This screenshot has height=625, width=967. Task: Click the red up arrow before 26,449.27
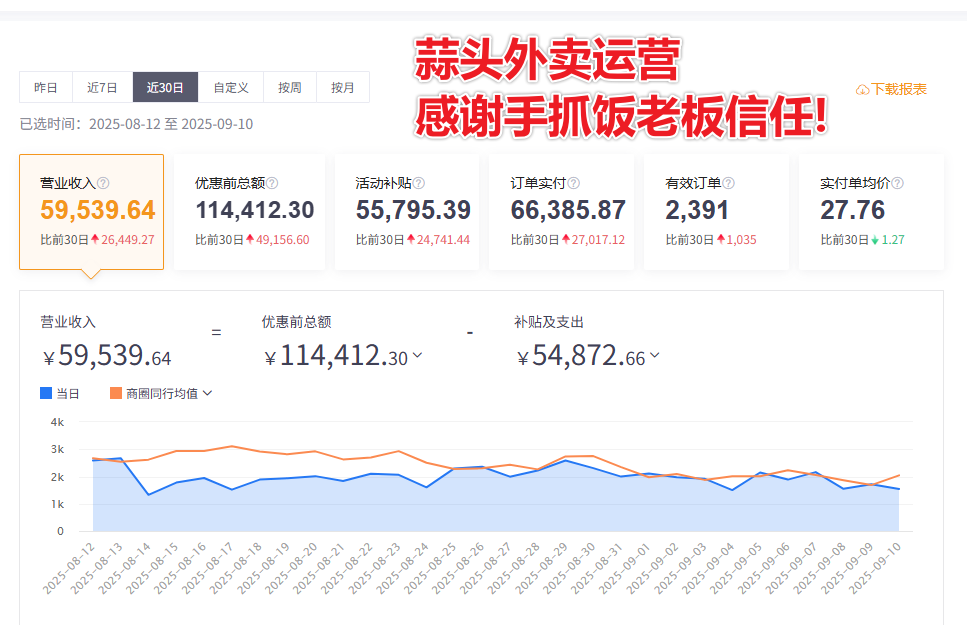coord(95,239)
